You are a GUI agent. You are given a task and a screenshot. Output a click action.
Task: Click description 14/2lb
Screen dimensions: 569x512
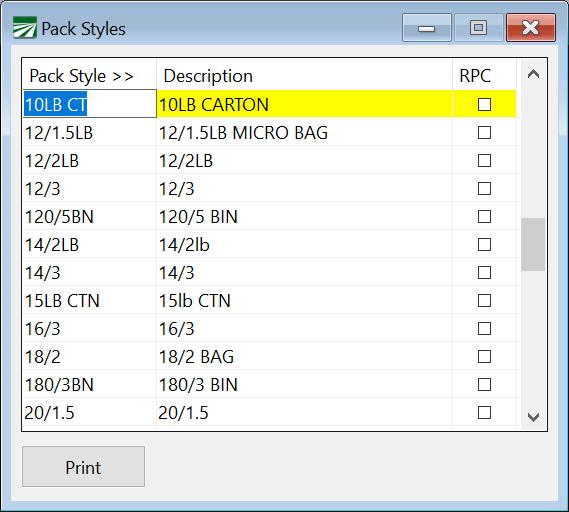click(x=304, y=245)
